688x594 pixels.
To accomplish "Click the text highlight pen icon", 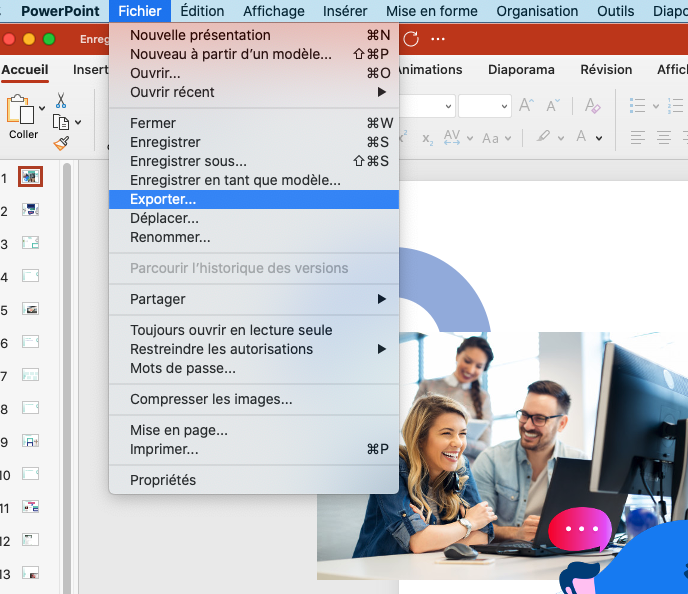I will click(x=543, y=136).
